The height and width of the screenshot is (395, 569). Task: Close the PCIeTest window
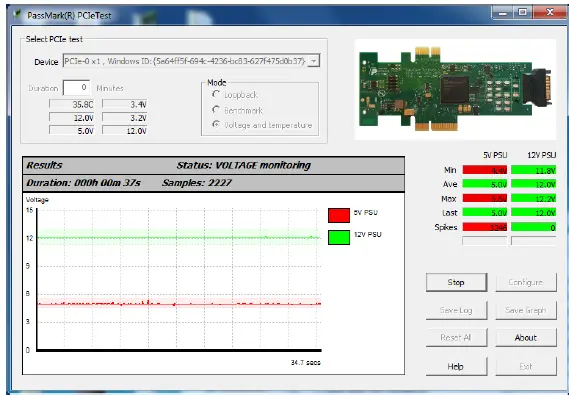click(x=550, y=12)
